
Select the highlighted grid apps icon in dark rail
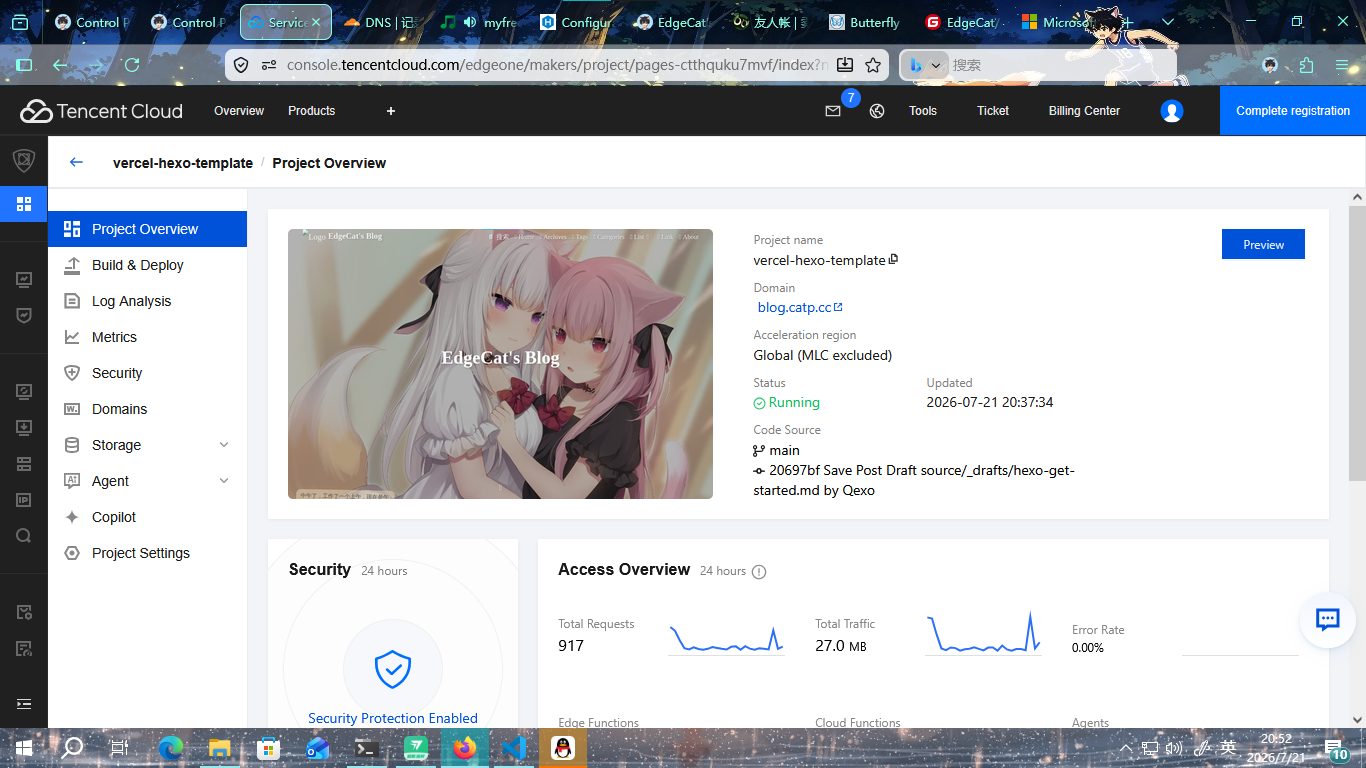point(24,204)
